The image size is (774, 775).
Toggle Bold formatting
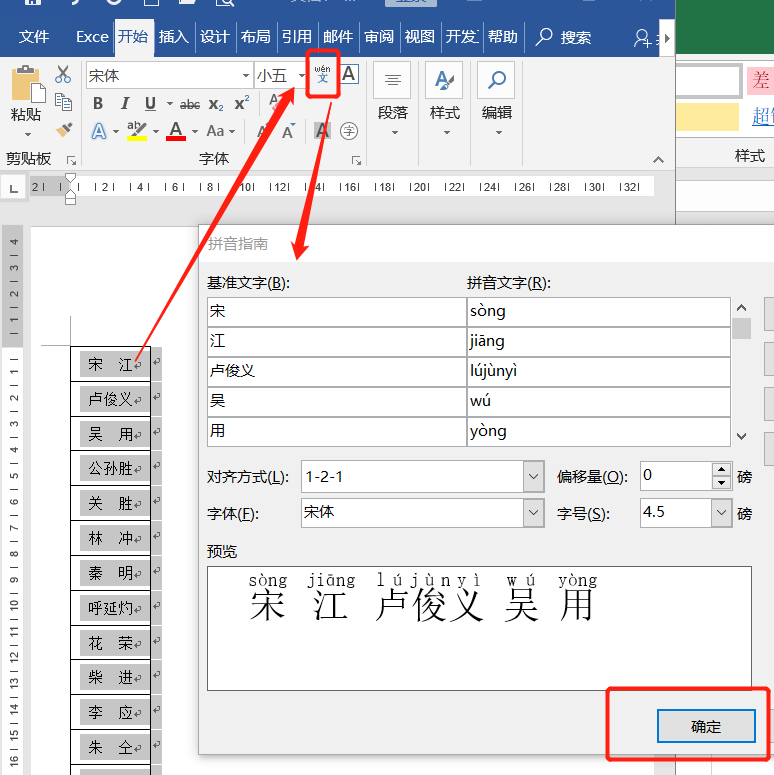[98, 103]
